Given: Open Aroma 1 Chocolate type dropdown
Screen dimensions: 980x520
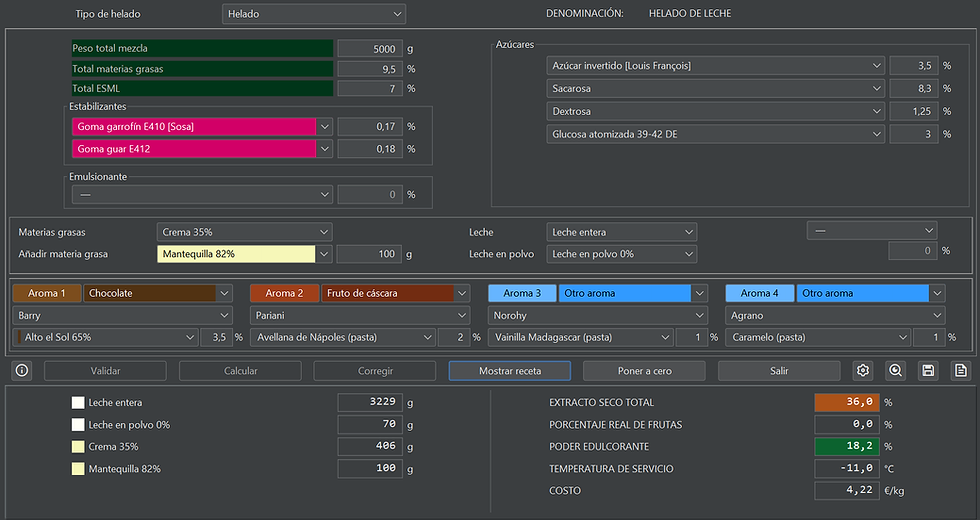Looking at the screenshot, I should [x=158, y=293].
